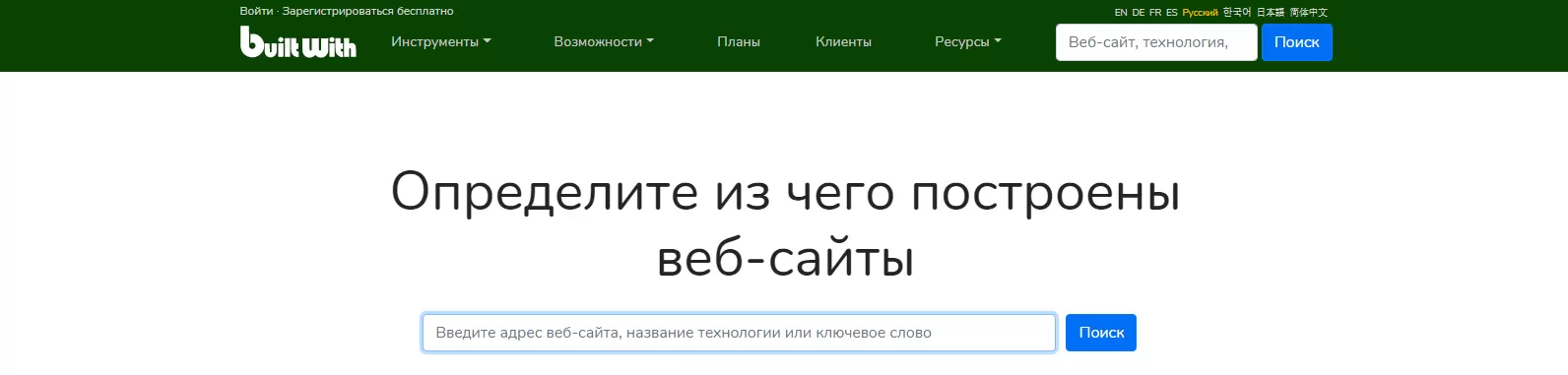This screenshot has height=375, width=1568.
Task: Focus the main website address search field
Action: pos(739,333)
